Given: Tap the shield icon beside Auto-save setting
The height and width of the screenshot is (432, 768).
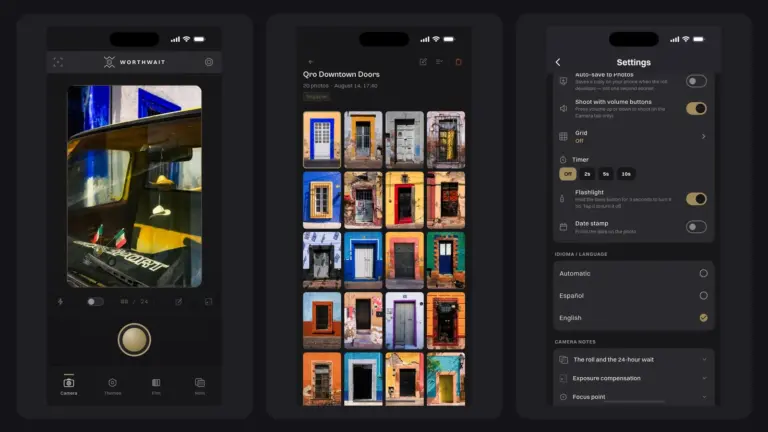Looking at the screenshot, I should tap(563, 81).
